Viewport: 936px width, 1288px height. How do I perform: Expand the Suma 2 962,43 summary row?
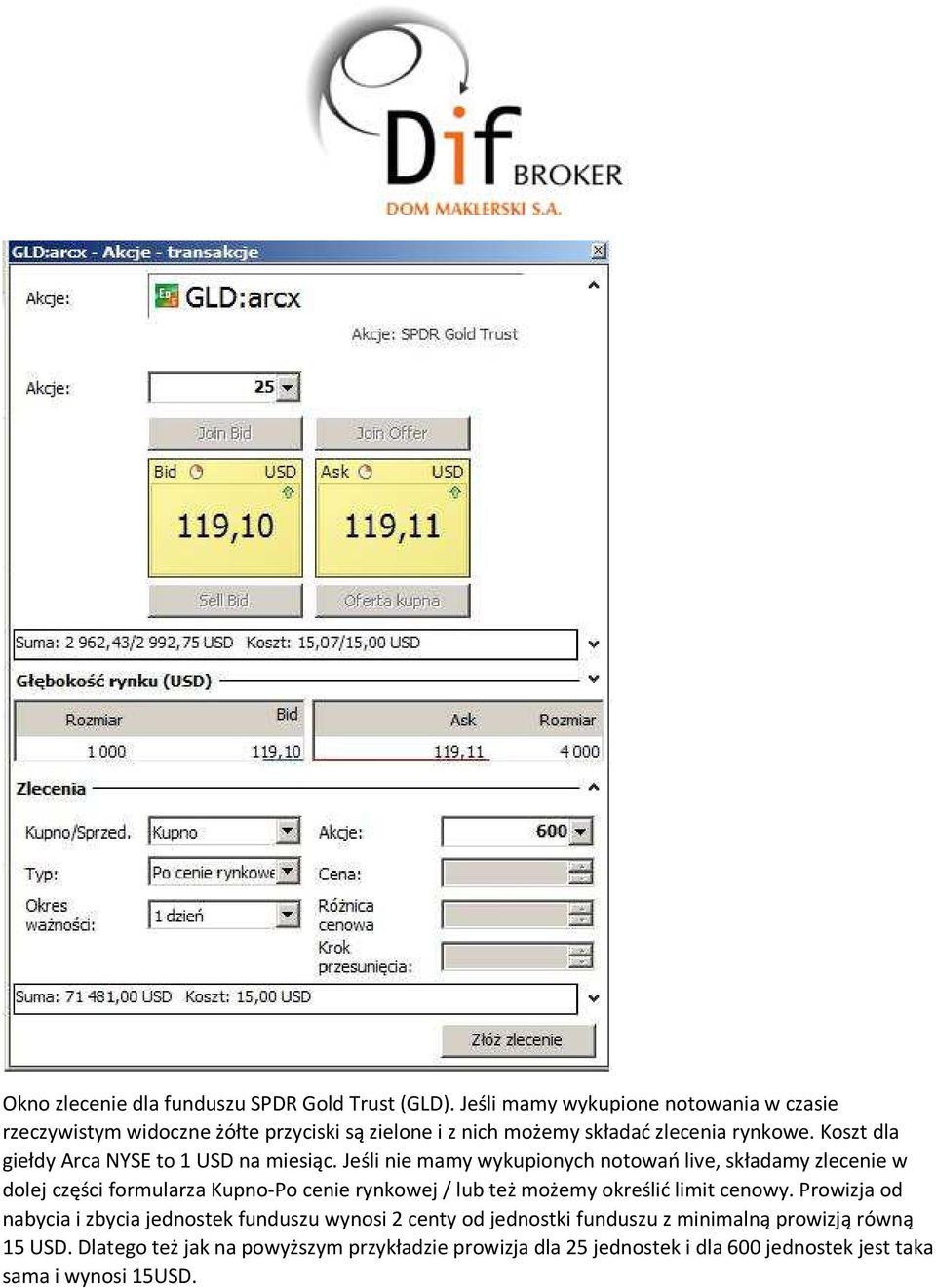593,644
